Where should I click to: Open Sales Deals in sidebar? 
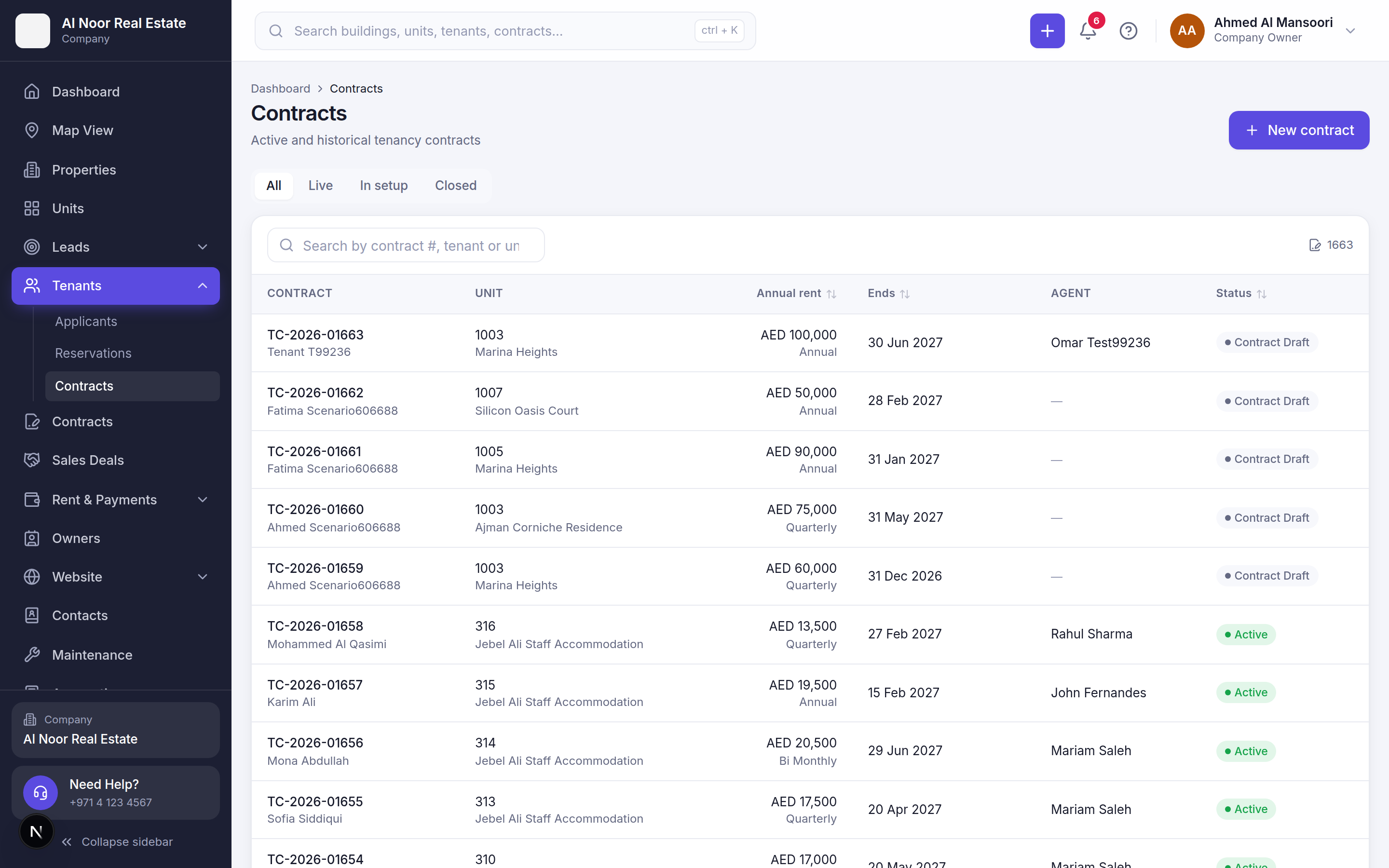pyautogui.click(x=115, y=460)
